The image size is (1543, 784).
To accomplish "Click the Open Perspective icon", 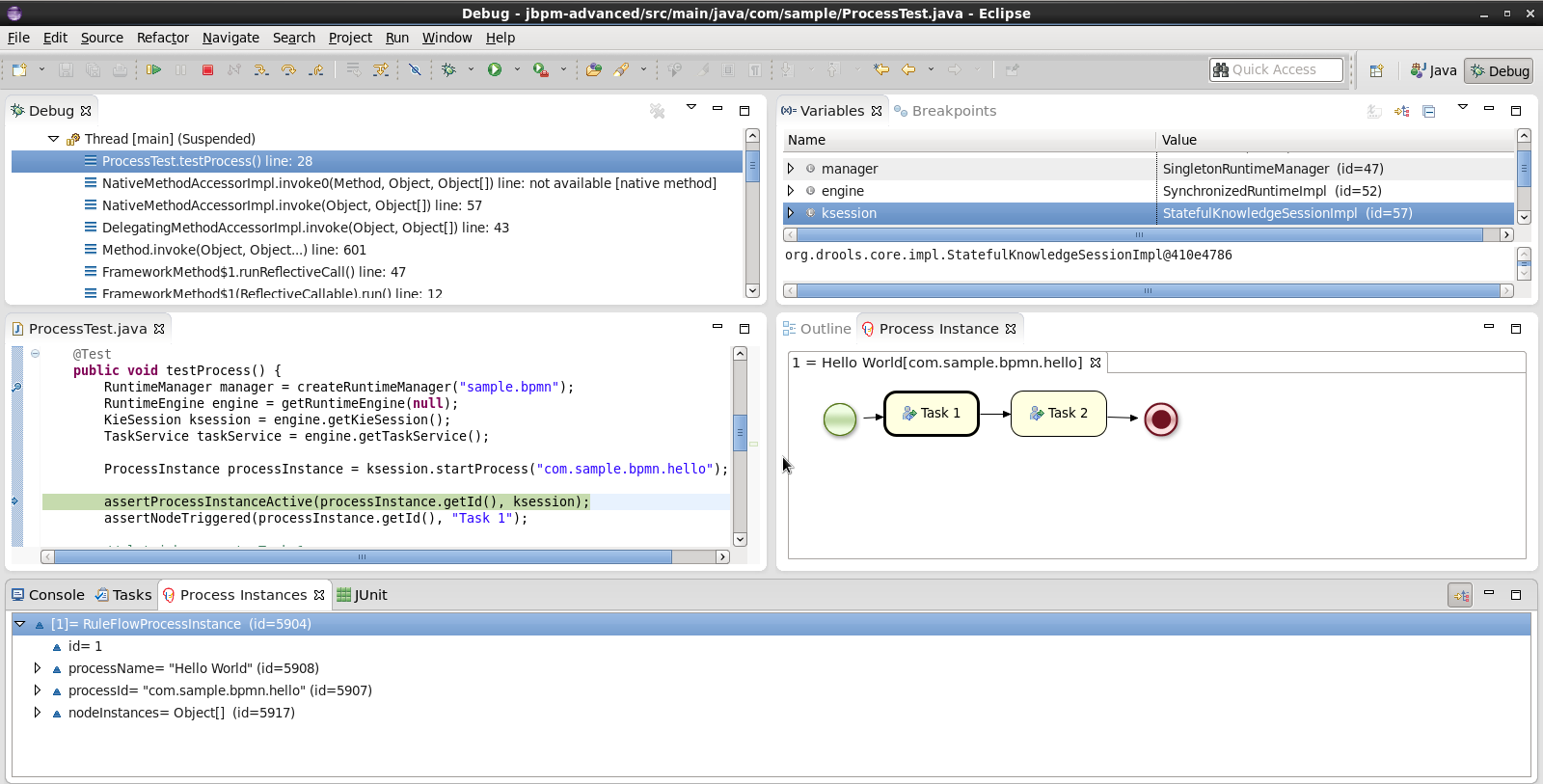I will pos(1376,70).
